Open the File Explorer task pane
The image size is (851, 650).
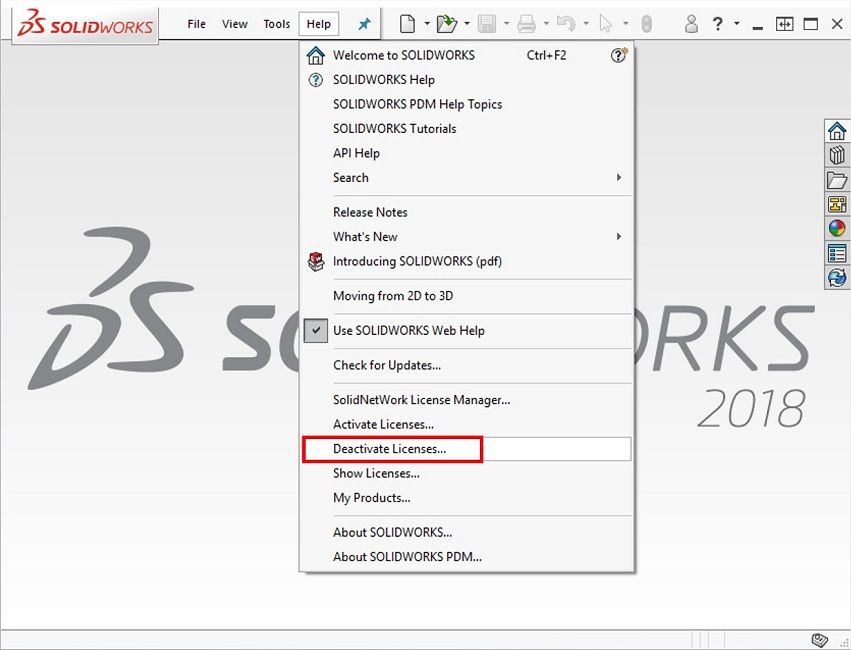point(836,180)
